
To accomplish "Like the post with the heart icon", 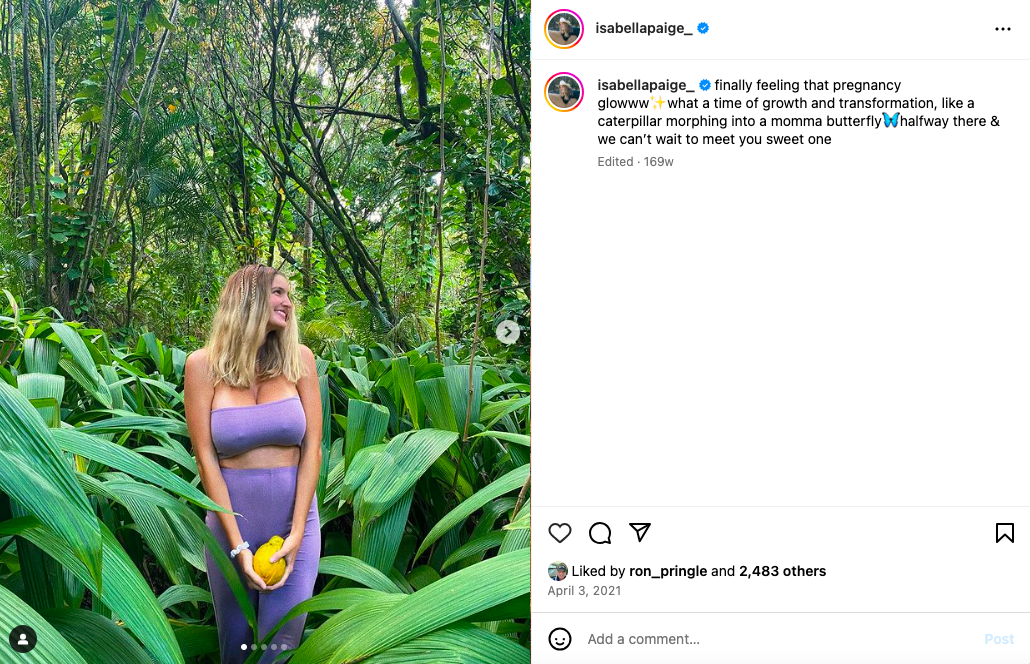I will coord(560,533).
